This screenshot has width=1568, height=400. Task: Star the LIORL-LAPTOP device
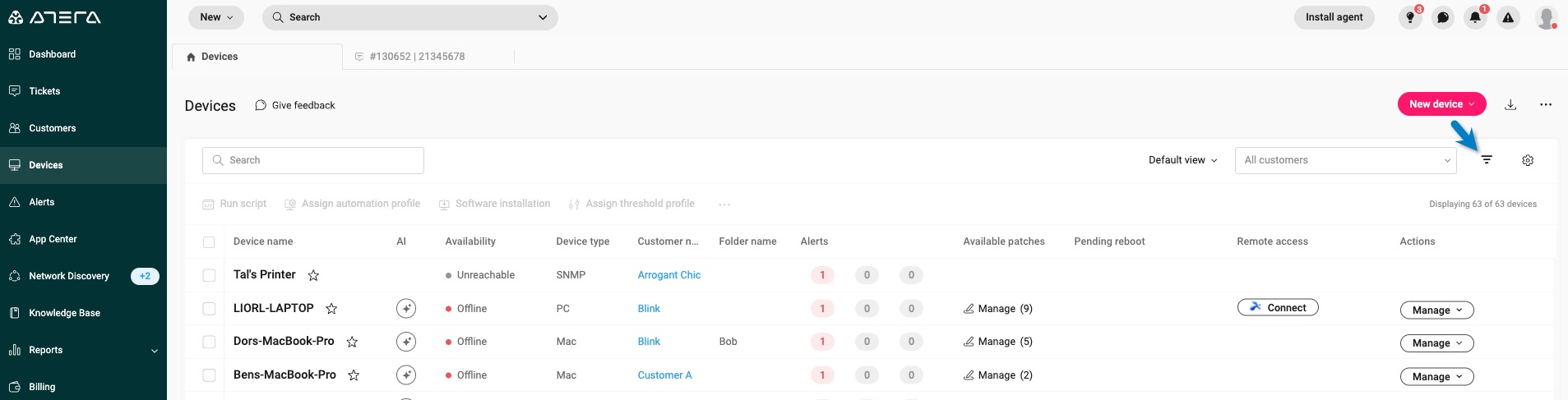pyautogui.click(x=331, y=309)
